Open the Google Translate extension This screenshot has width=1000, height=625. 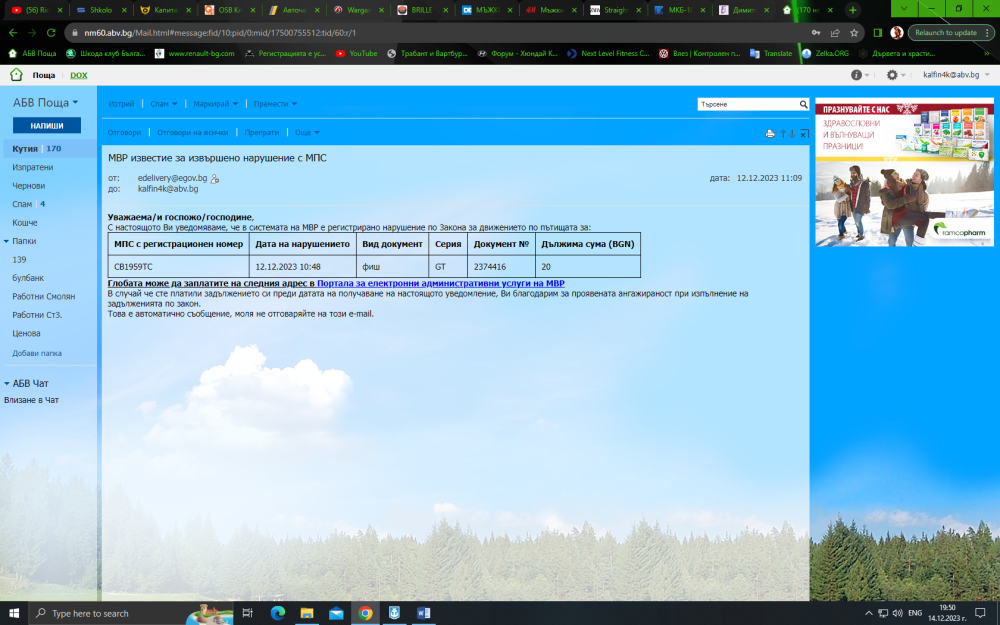[770, 53]
